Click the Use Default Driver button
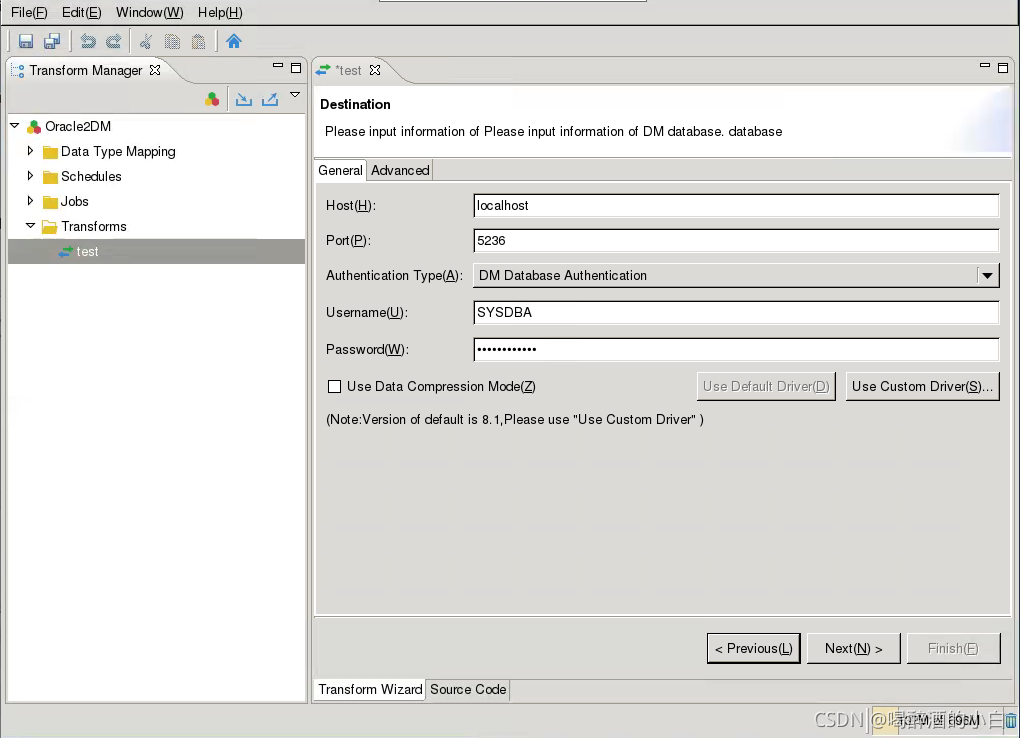Image resolution: width=1020 pixels, height=738 pixels. (766, 387)
